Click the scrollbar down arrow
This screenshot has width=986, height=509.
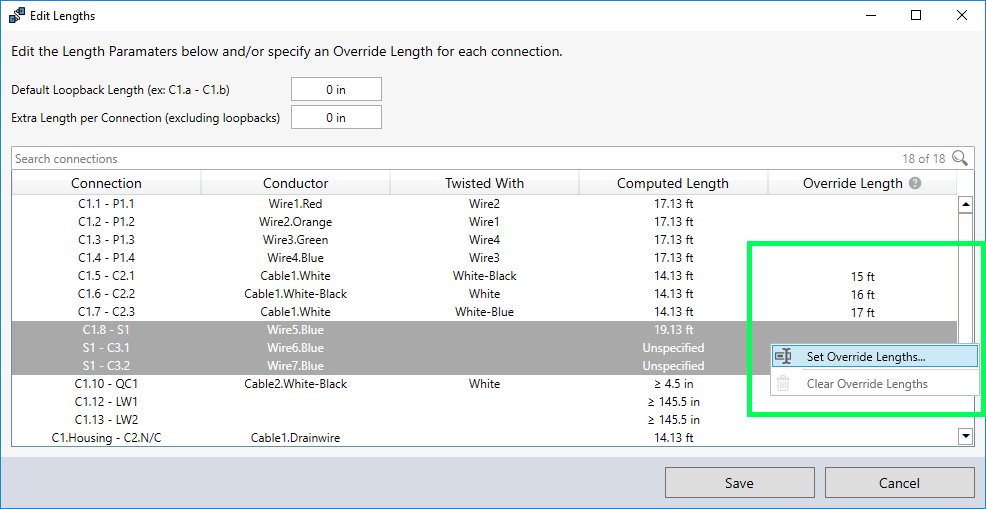tap(965, 435)
